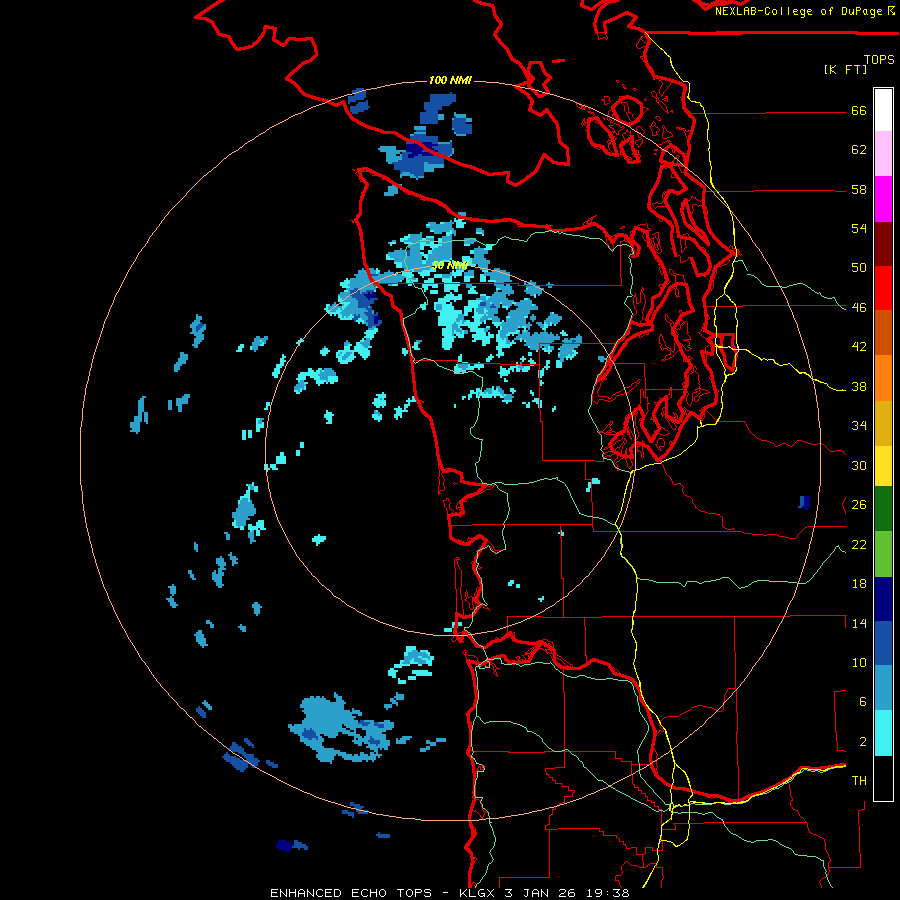
Task: Click the '[K FT]' legend units label
Action: click(845, 69)
